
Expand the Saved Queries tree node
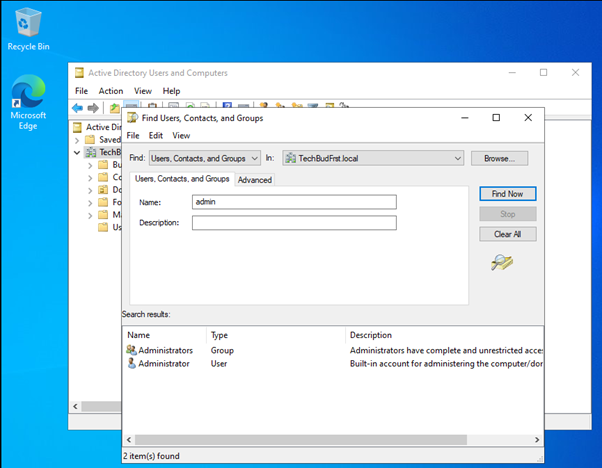(77, 140)
